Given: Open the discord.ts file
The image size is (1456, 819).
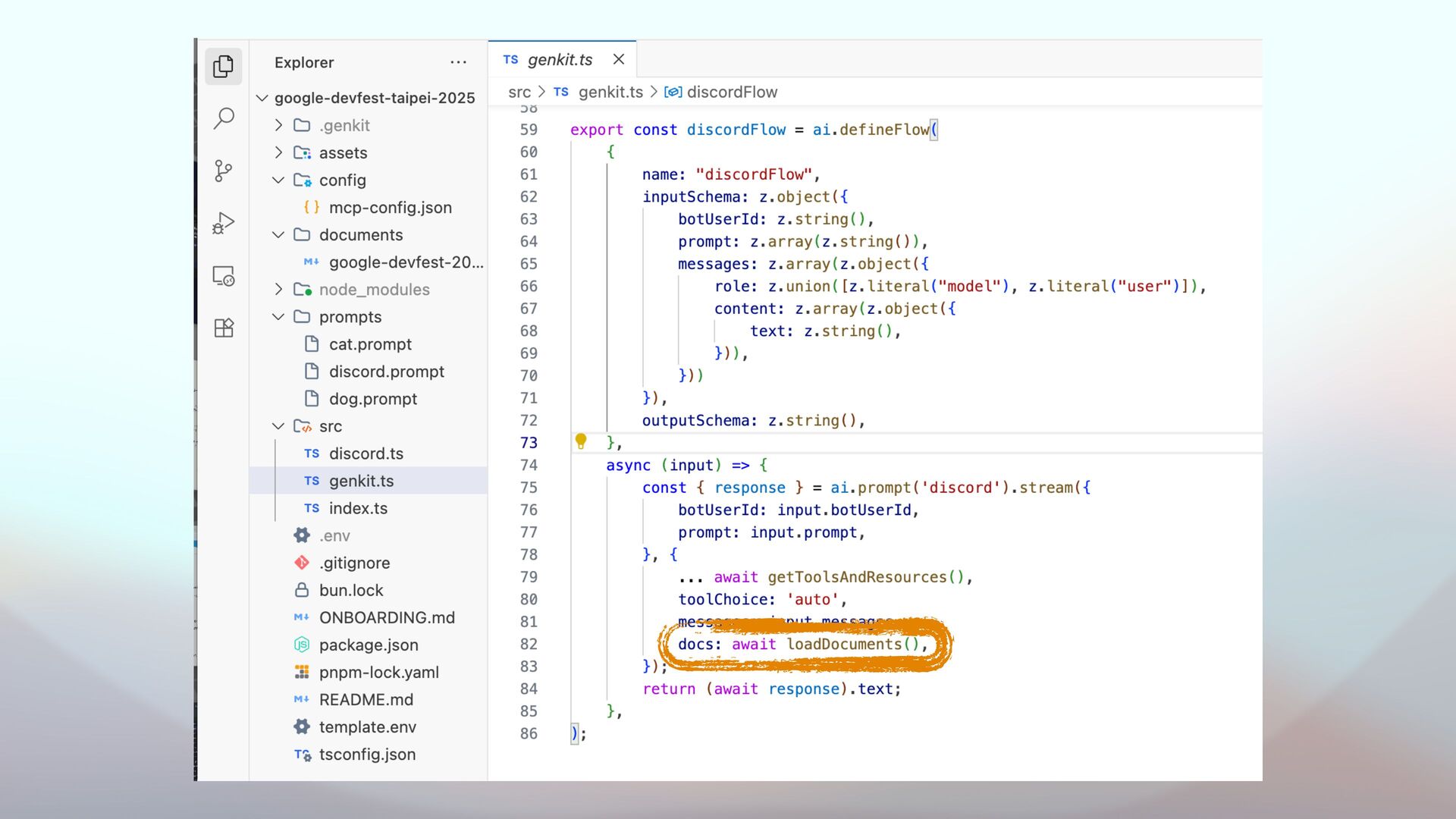Looking at the screenshot, I should [366, 453].
